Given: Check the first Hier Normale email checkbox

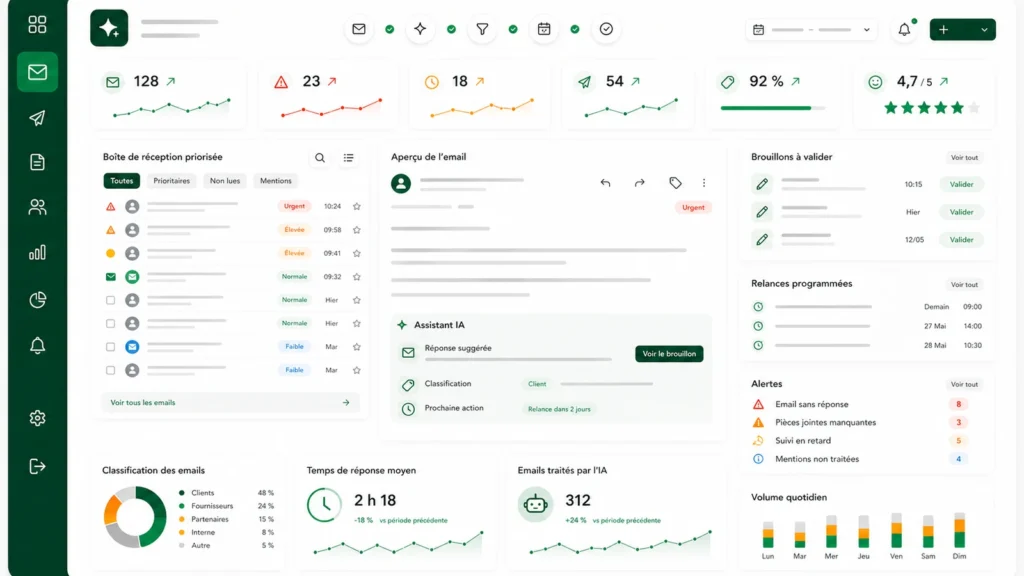Looking at the screenshot, I should pyautogui.click(x=110, y=300).
